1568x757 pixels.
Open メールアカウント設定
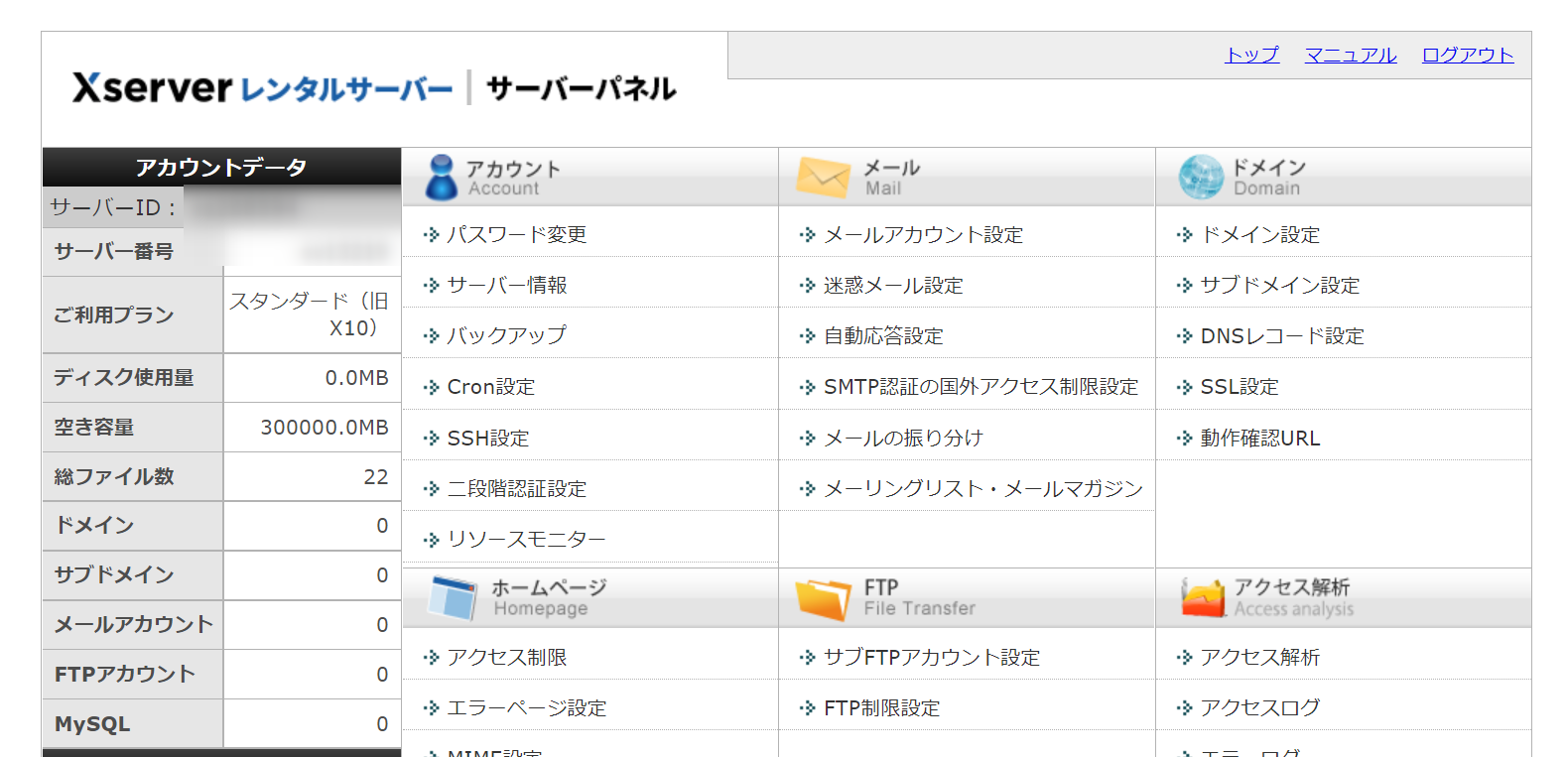923,234
